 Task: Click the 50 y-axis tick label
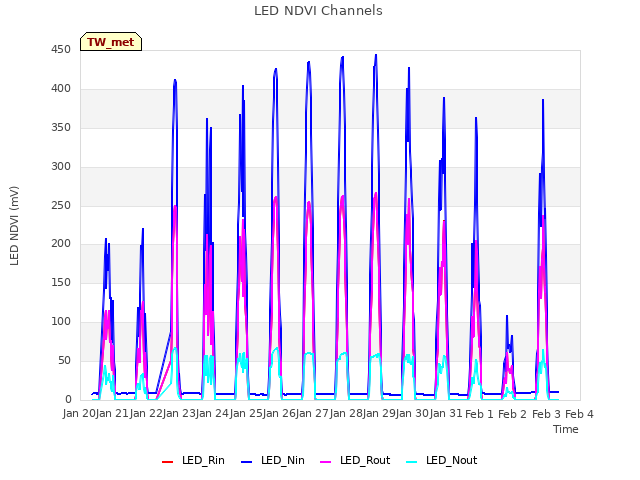pyautogui.click(x=64, y=361)
